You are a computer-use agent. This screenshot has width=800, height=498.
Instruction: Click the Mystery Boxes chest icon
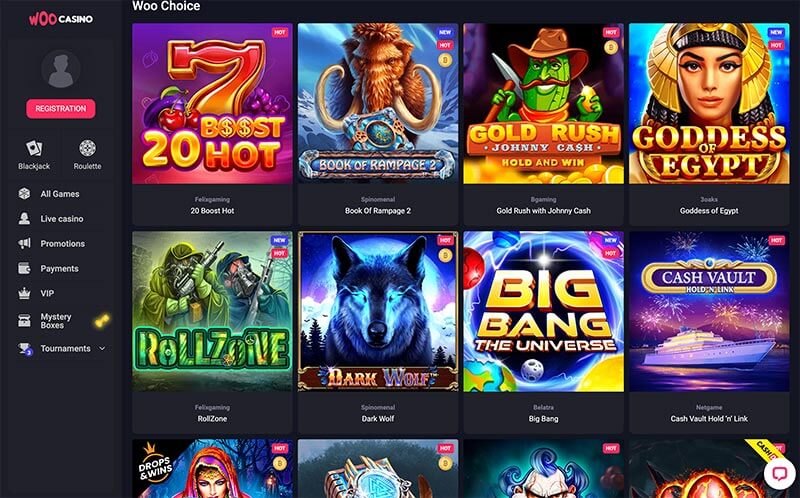[24, 320]
